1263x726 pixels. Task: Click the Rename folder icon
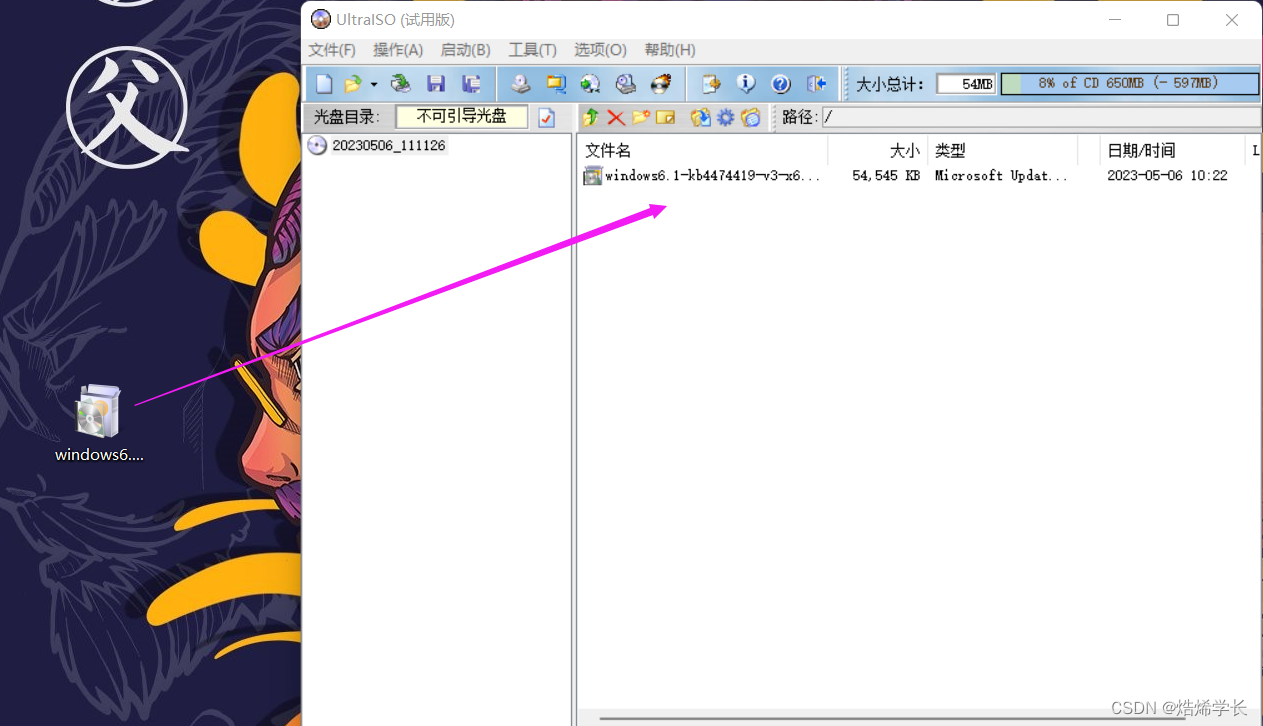point(665,117)
